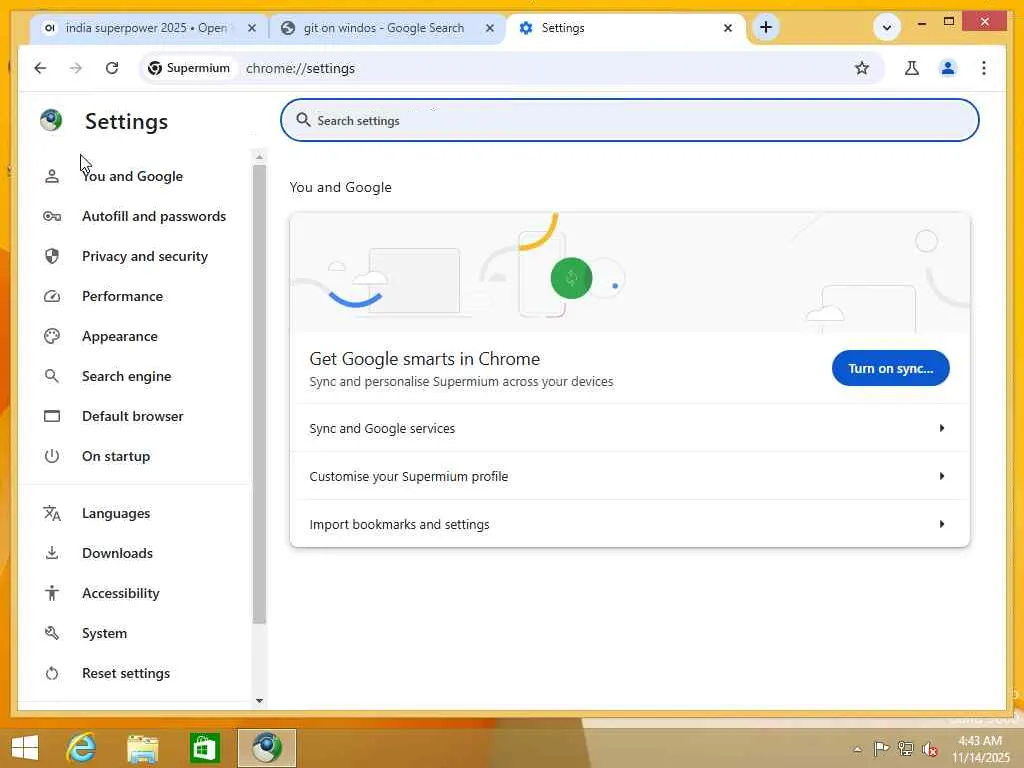Click the back navigation arrow

[x=40, y=68]
